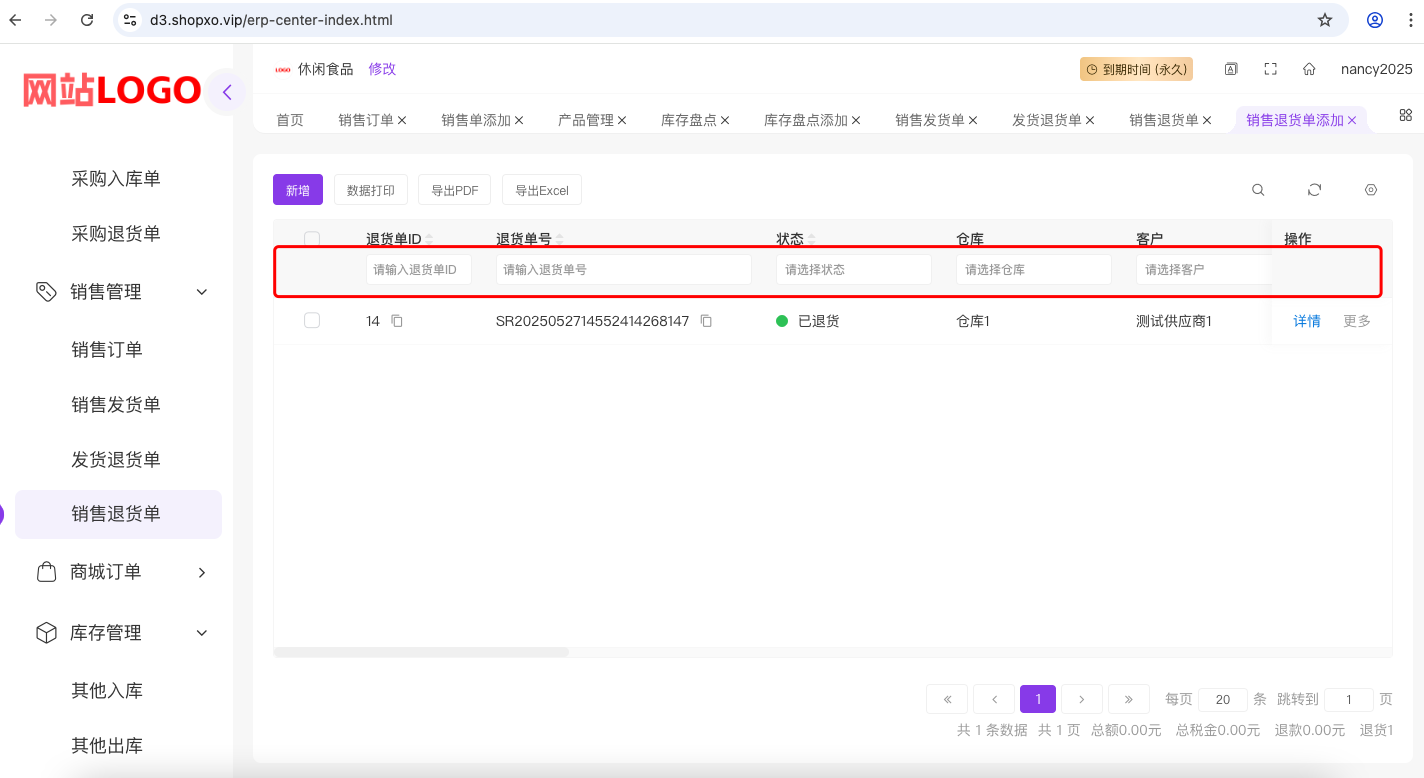Open the 请选择仓库 filter dropdown
The width and height of the screenshot is (1424, 778).
[x=1034, y=270]
